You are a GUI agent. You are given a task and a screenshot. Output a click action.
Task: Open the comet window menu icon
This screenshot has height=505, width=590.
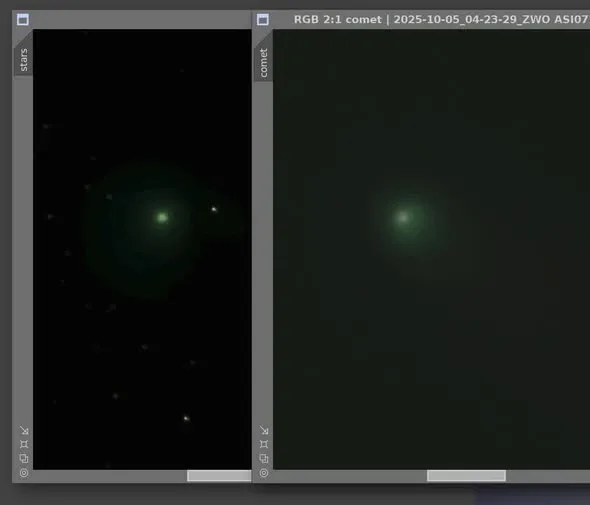[263, 20]
